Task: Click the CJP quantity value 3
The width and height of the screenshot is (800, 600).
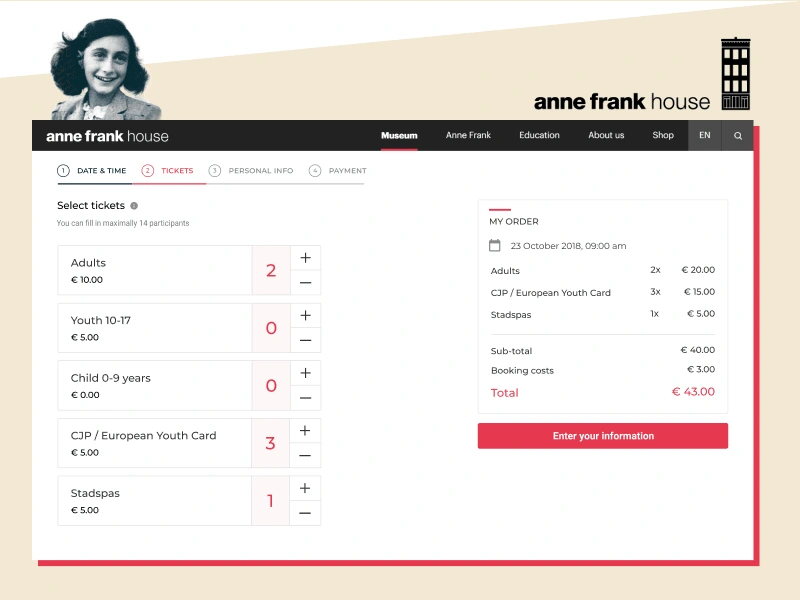Action: click(270, 443)
